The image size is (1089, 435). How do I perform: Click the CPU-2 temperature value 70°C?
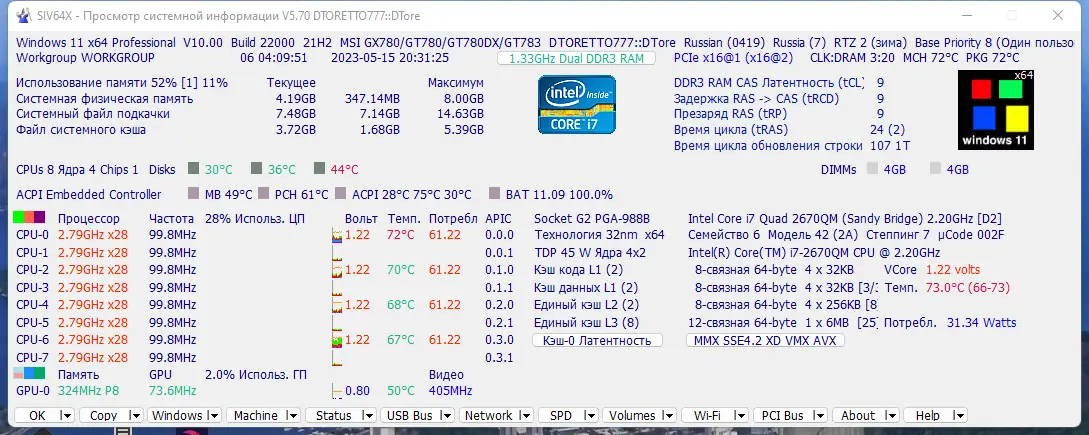pyautogui.click(x=401, y=270)
